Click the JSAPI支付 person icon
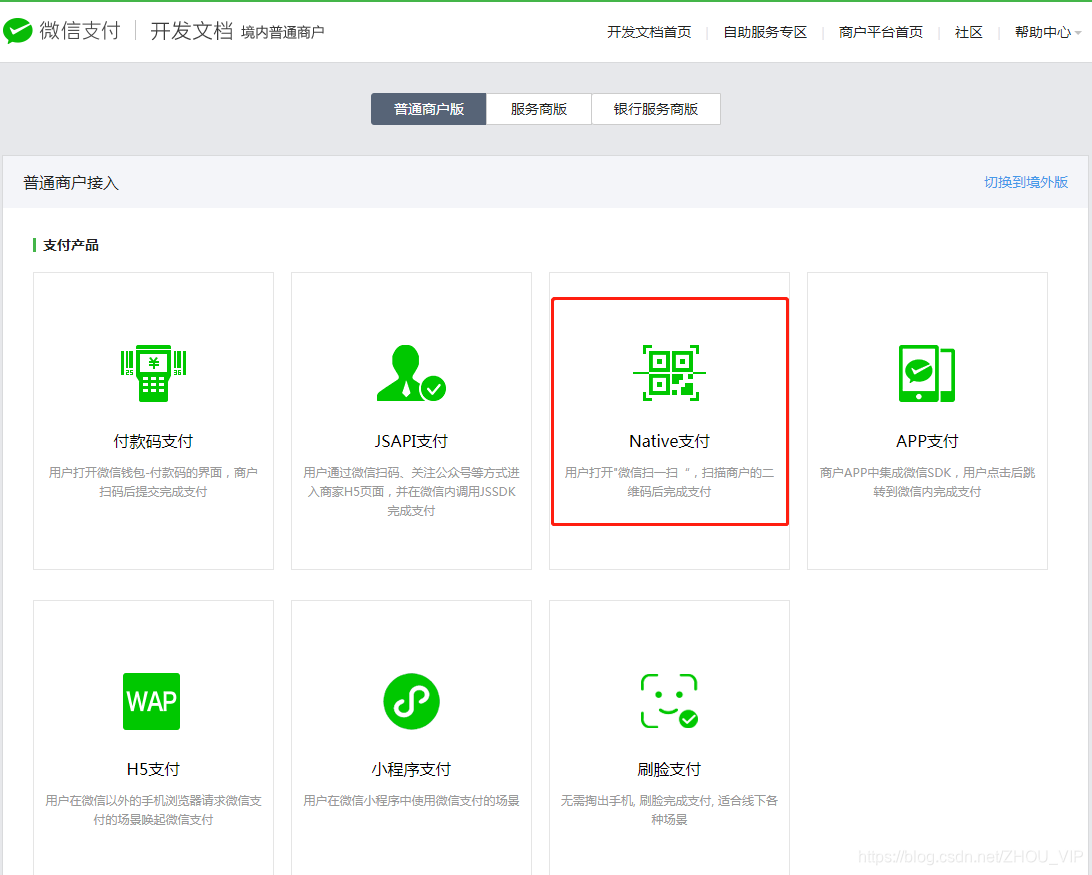 click(411, 373)
